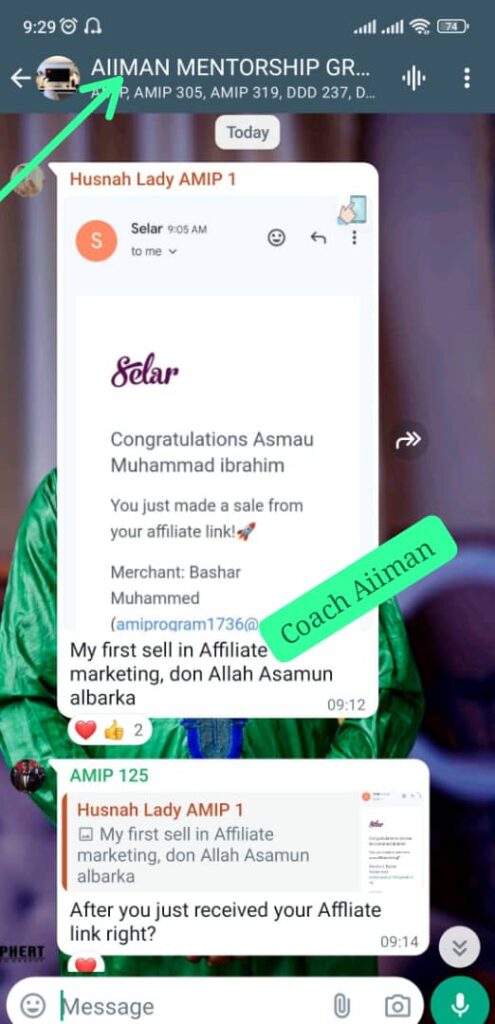Image resolution: width=495 pixels, height=1024 pixels.
Task: Start a group voice chat via waveform icon
Action: pyautogui.click(x=413, y=79)
